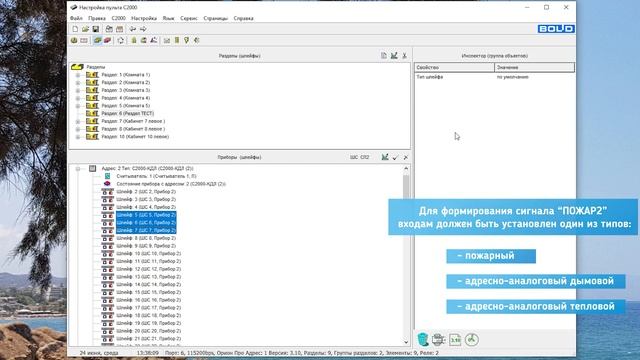Open the С2000 menu
Screen dimensions: 640x360
[x=118, y=18]
